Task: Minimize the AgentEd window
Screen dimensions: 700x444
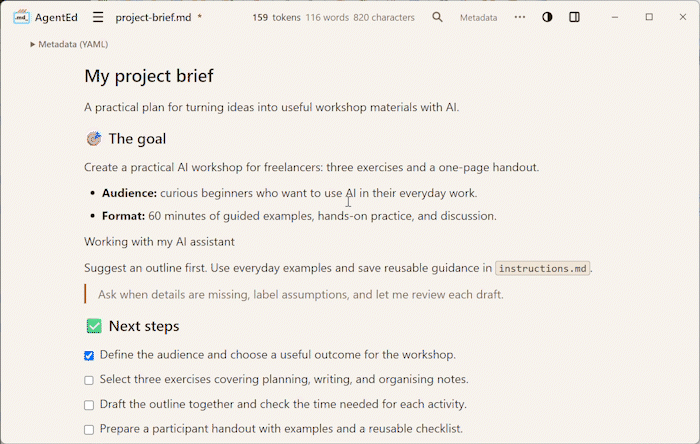Action: [x=615, y=17]
